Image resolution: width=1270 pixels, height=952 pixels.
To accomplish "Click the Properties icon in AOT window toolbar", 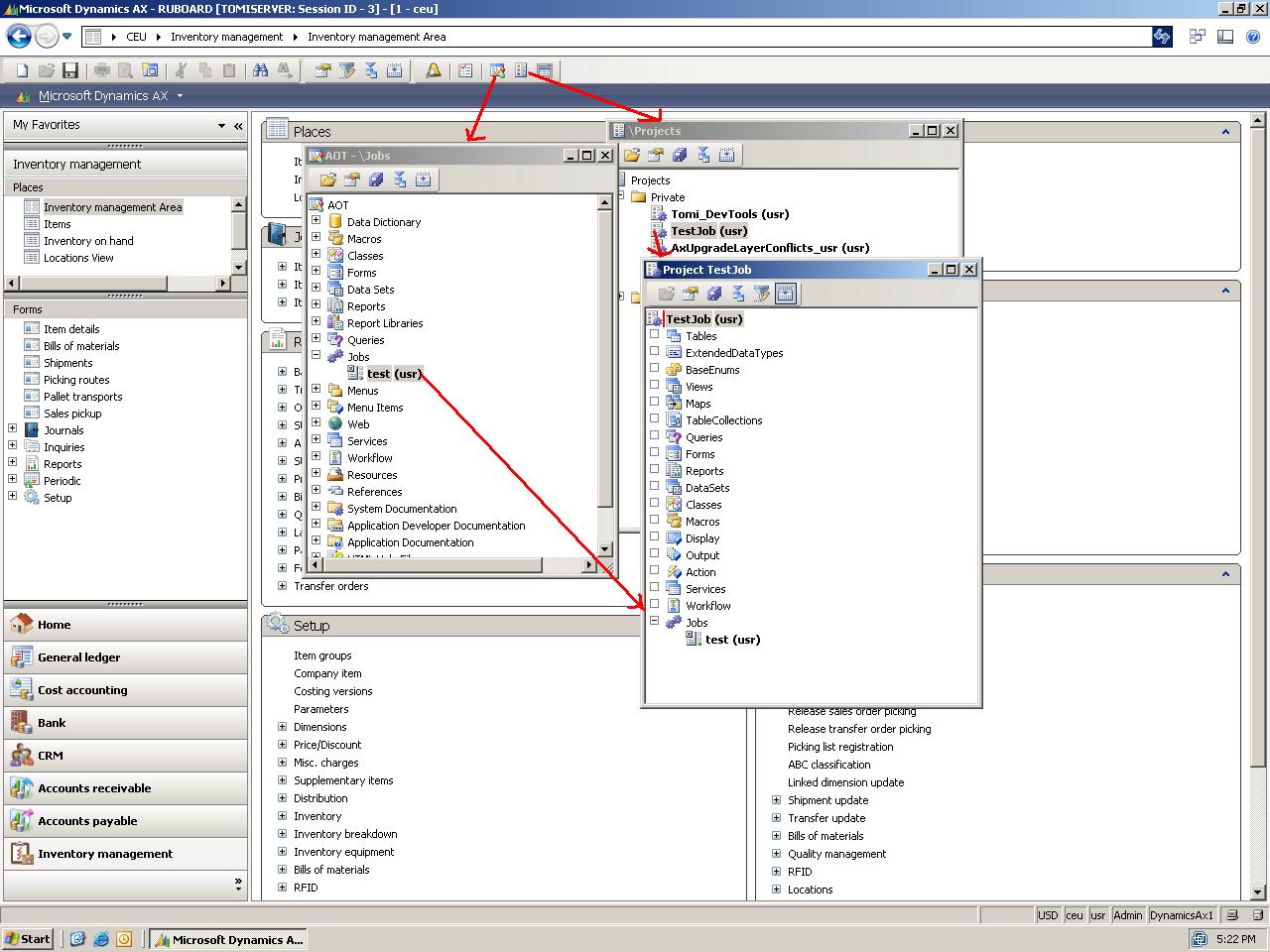I will point(351,179).
